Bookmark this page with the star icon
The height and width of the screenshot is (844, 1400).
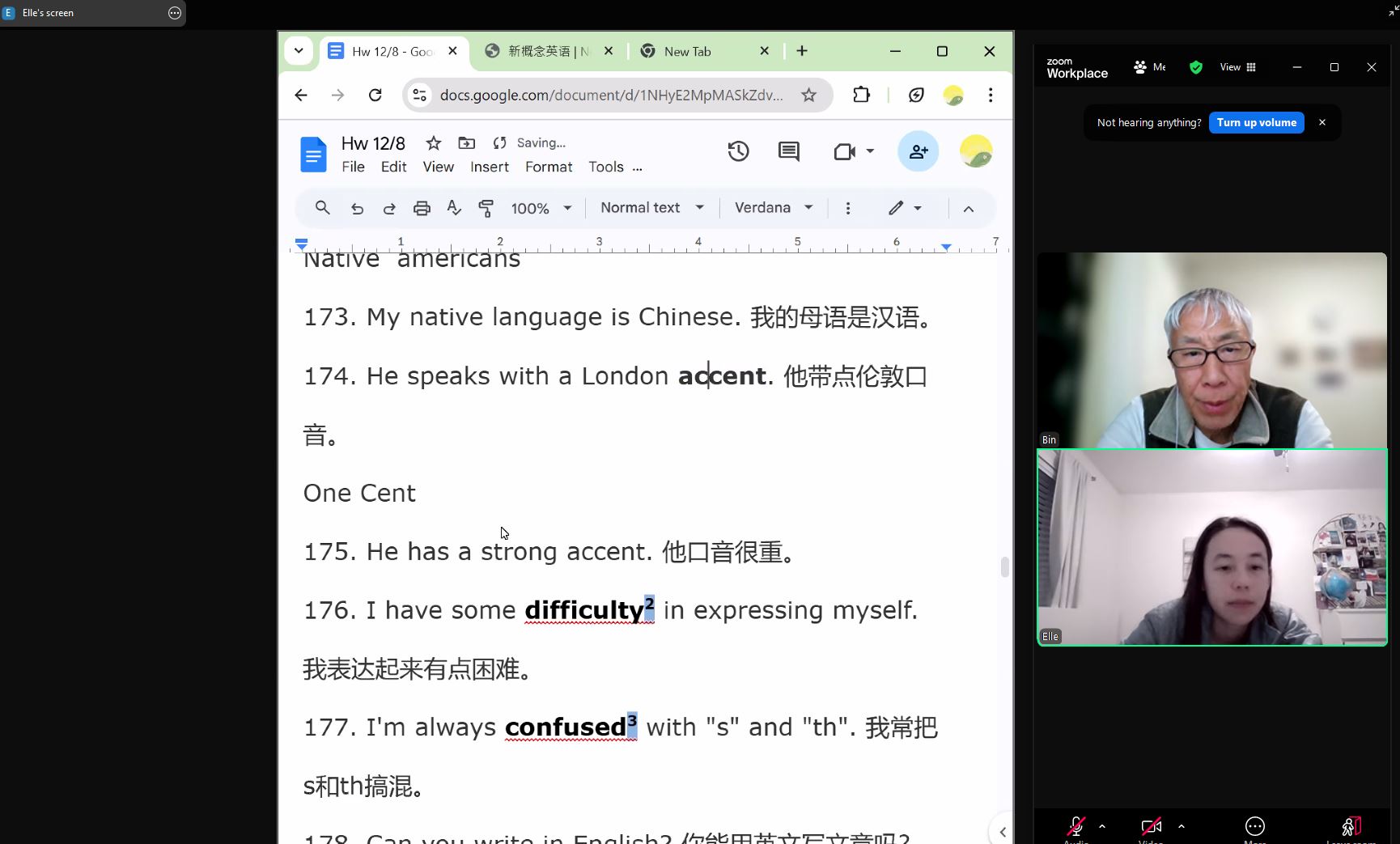(808, 95)
